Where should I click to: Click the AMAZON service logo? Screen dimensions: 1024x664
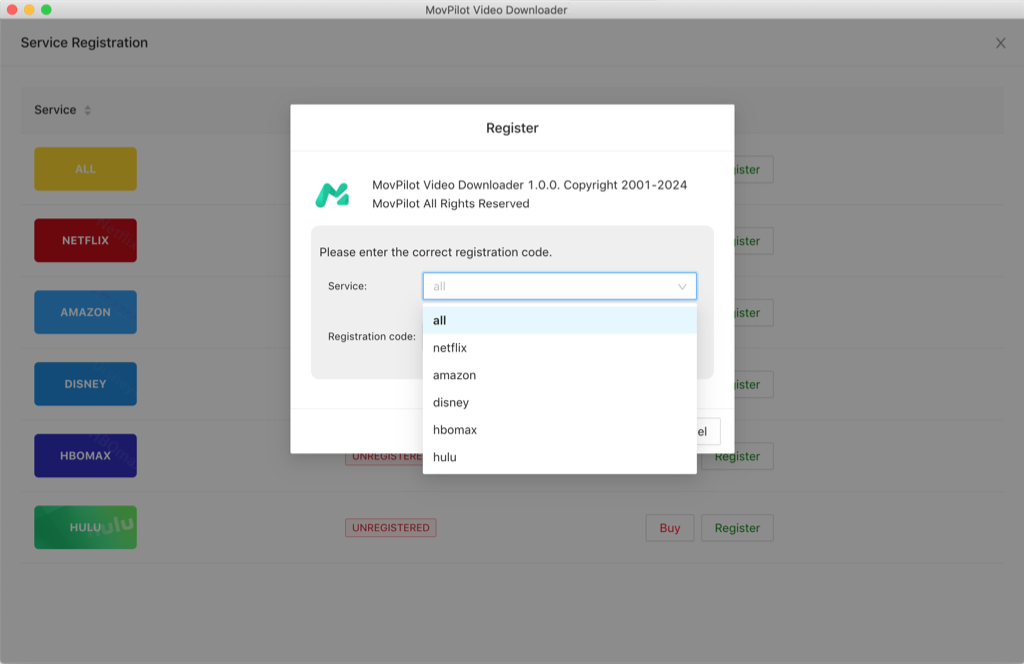coord(85,312)
